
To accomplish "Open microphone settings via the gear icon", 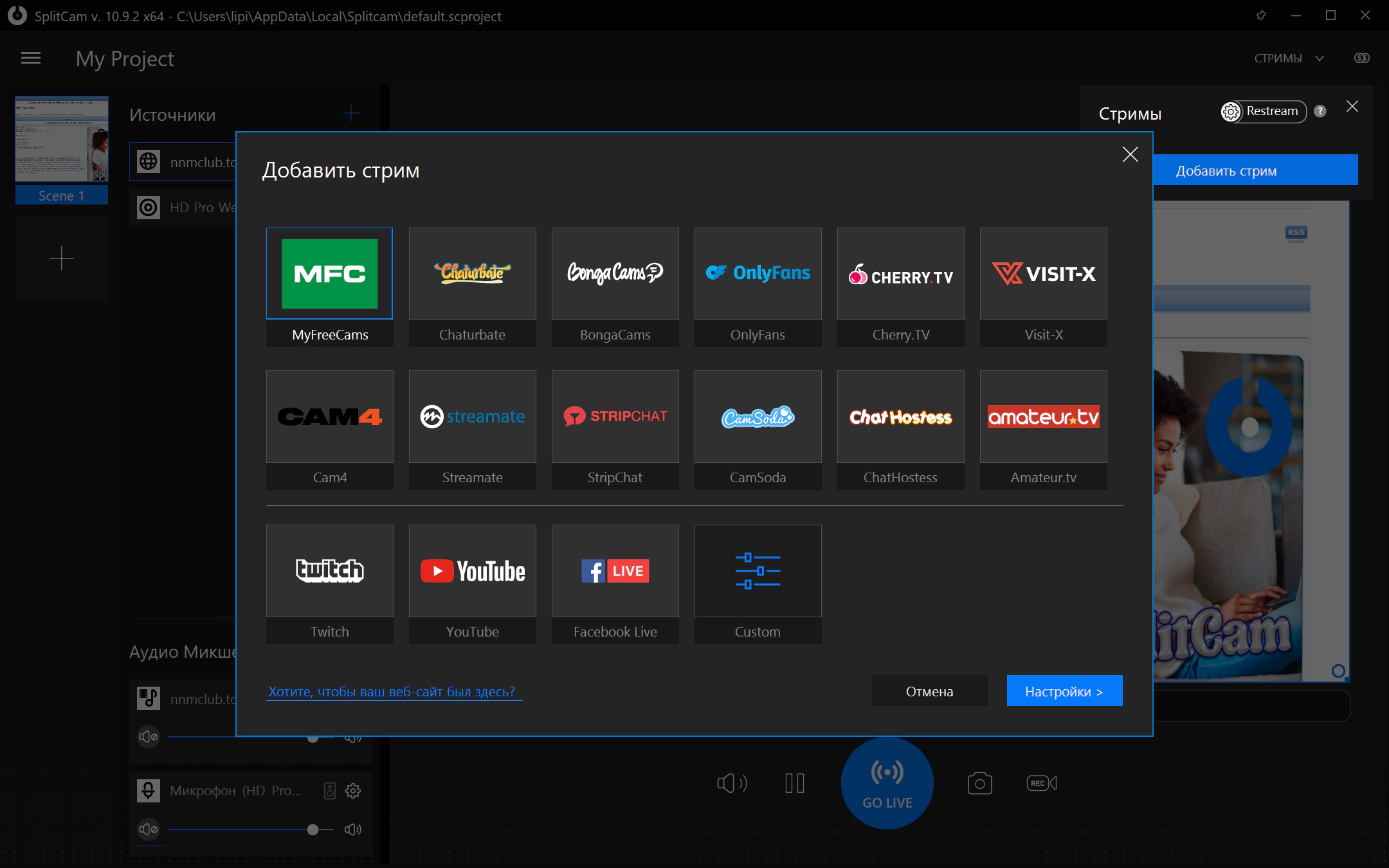I will 353,791.
